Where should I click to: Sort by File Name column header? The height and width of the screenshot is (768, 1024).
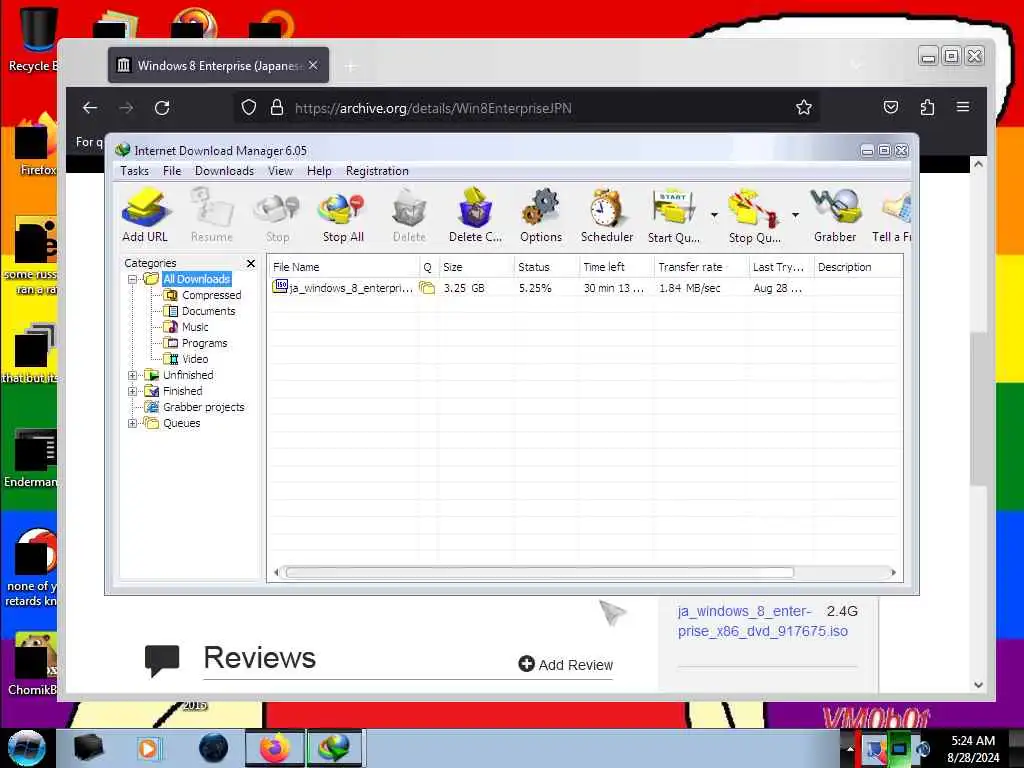[344, 267]
